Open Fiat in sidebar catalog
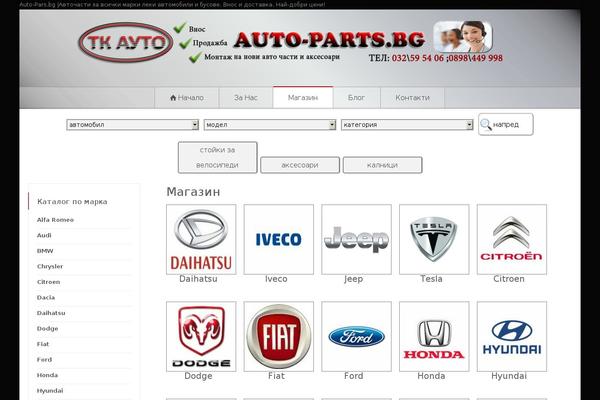600x400 pixels. tap(43, 344)
